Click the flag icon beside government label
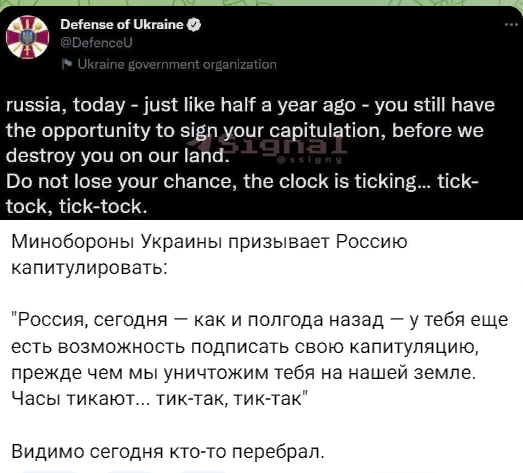 [67, 64]
